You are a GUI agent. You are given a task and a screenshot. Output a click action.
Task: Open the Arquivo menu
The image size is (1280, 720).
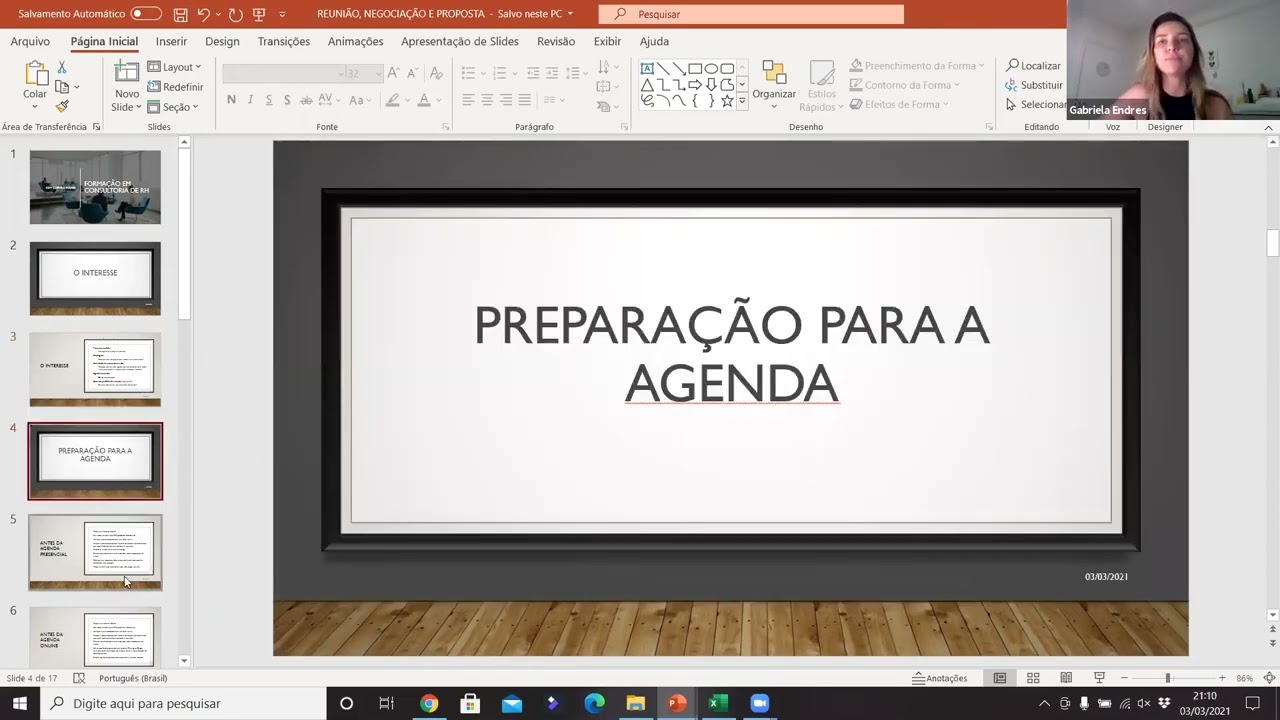pyautogui.click(x=30, y=41)
